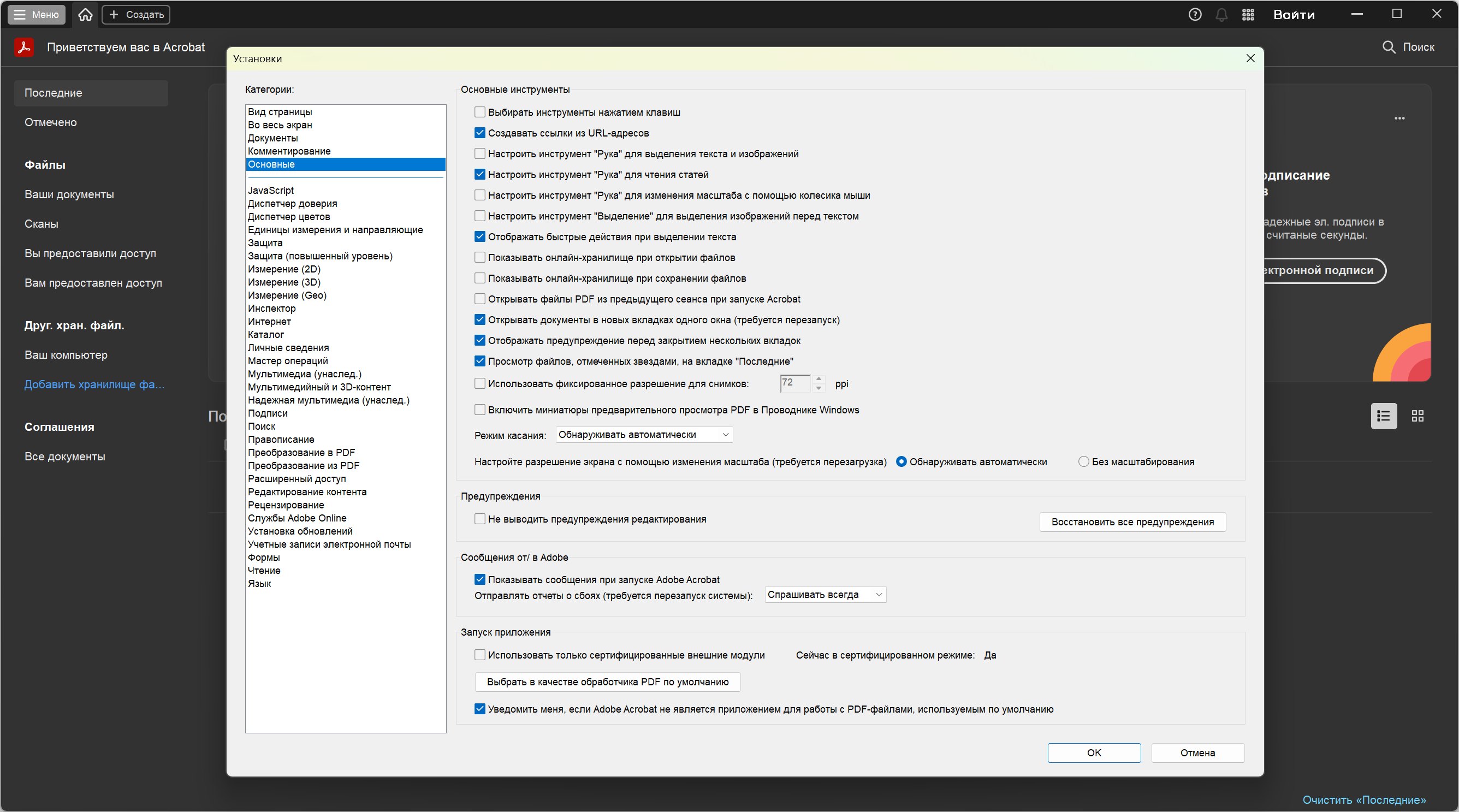This screenshot has width=1459, height=812.
Task: Expand Спрашивать всегда crash report dropdown
Action: coord(825,595)
